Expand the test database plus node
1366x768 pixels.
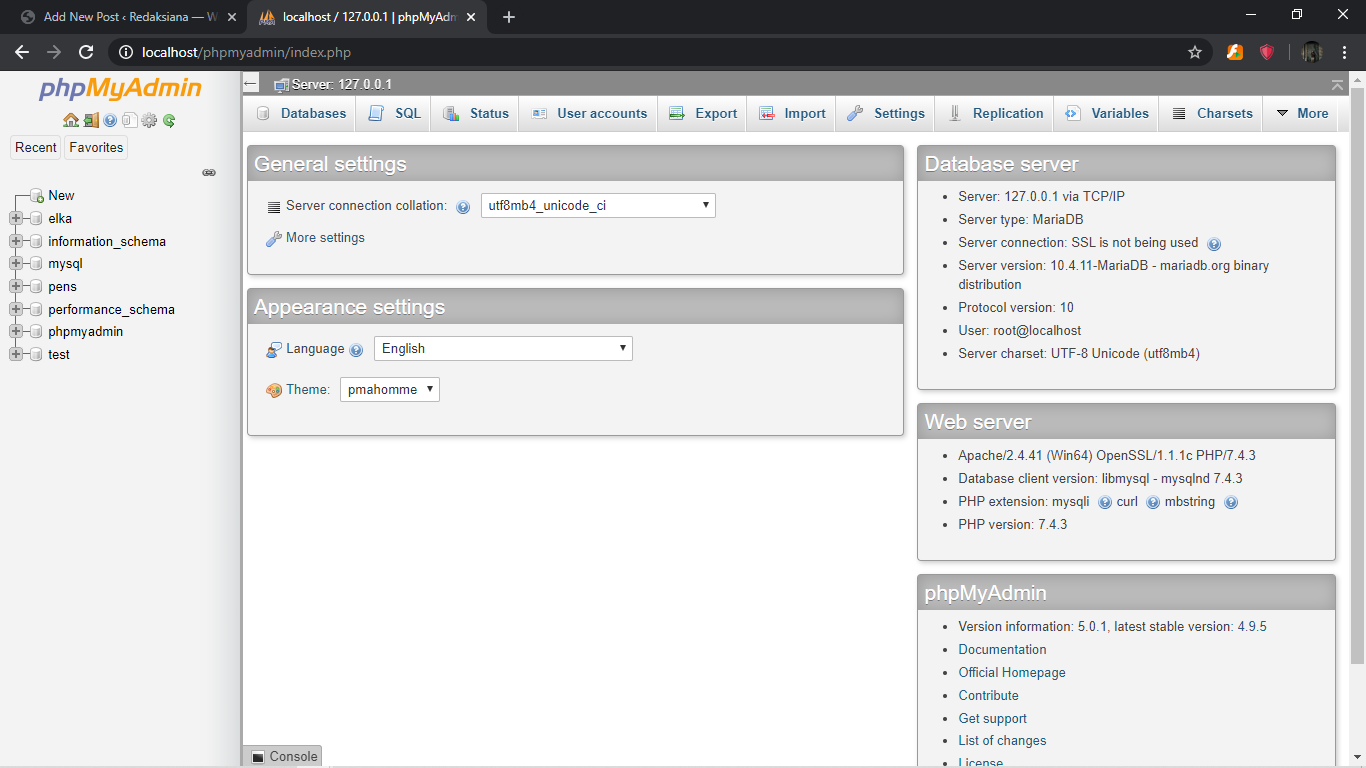coord(15,355)
